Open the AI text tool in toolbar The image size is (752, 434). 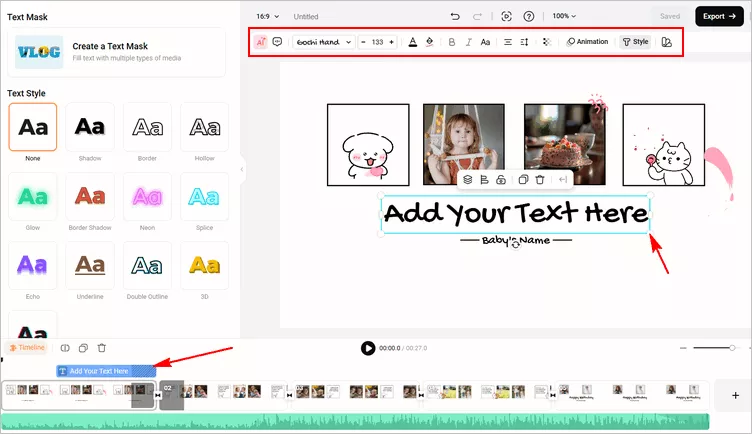[x=260, y=42]
